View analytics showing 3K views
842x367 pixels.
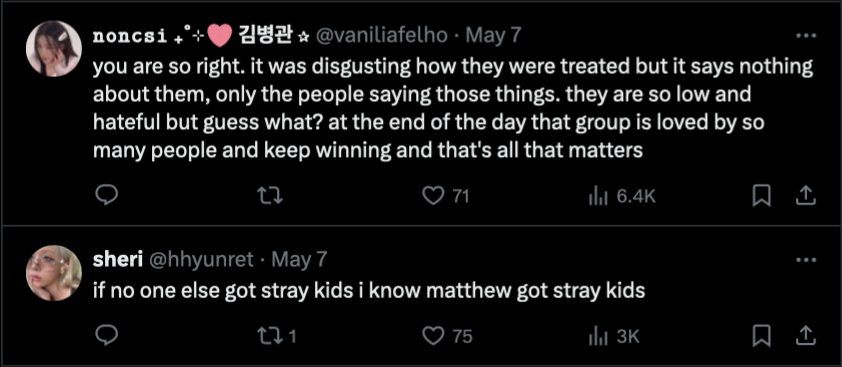pyautogui.click(x=614, y=336)
